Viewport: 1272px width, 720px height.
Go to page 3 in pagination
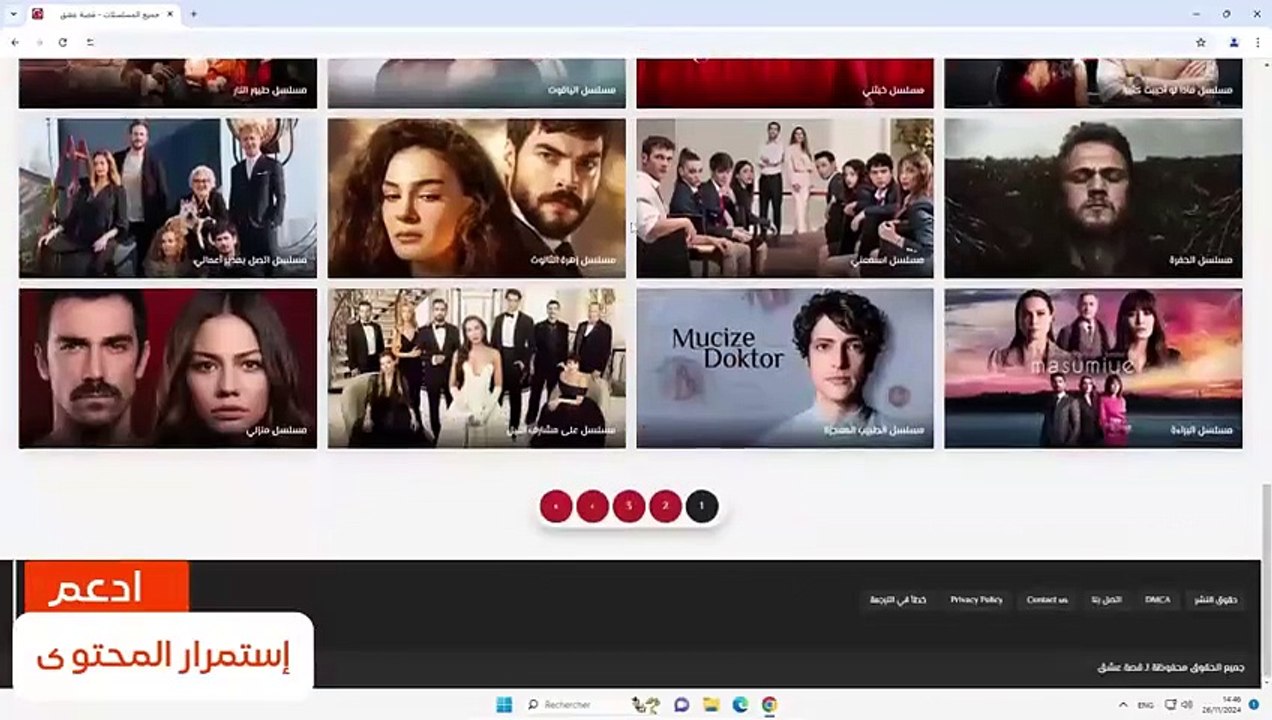629,506
